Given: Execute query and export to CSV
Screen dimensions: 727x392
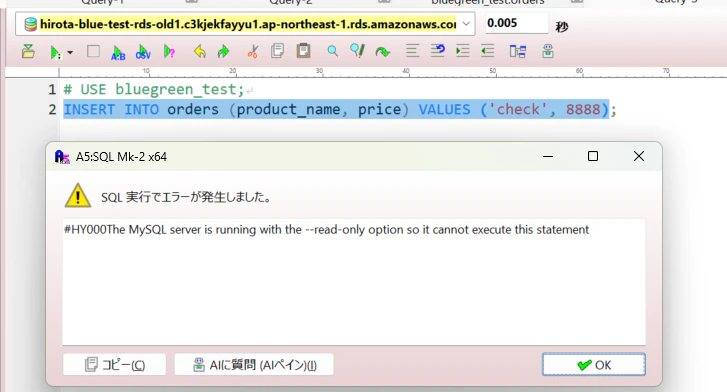Looking at the screenshot, I should click(x=143, y=52).
